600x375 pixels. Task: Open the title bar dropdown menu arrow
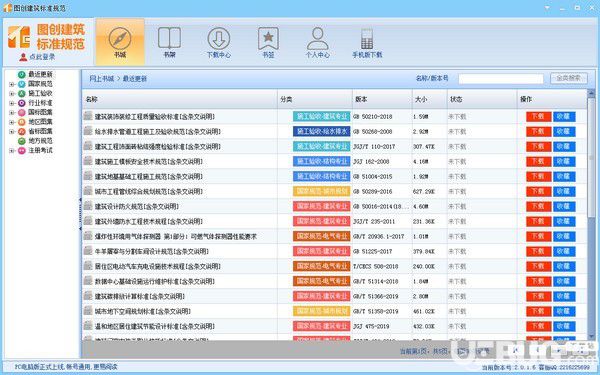547,8
